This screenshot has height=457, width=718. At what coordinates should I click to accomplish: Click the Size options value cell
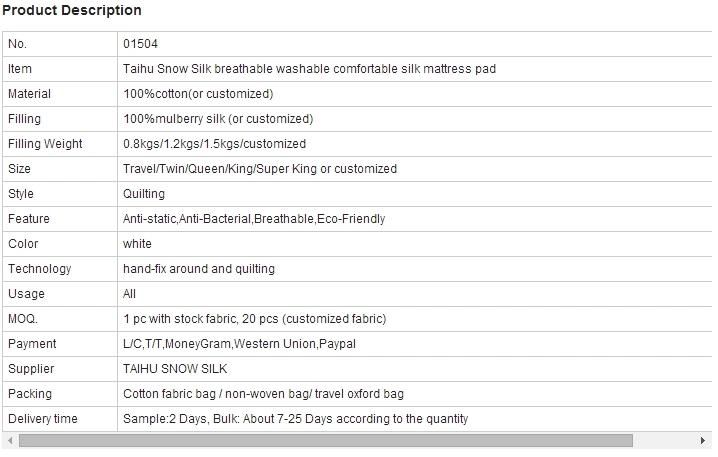coord(414,169)
